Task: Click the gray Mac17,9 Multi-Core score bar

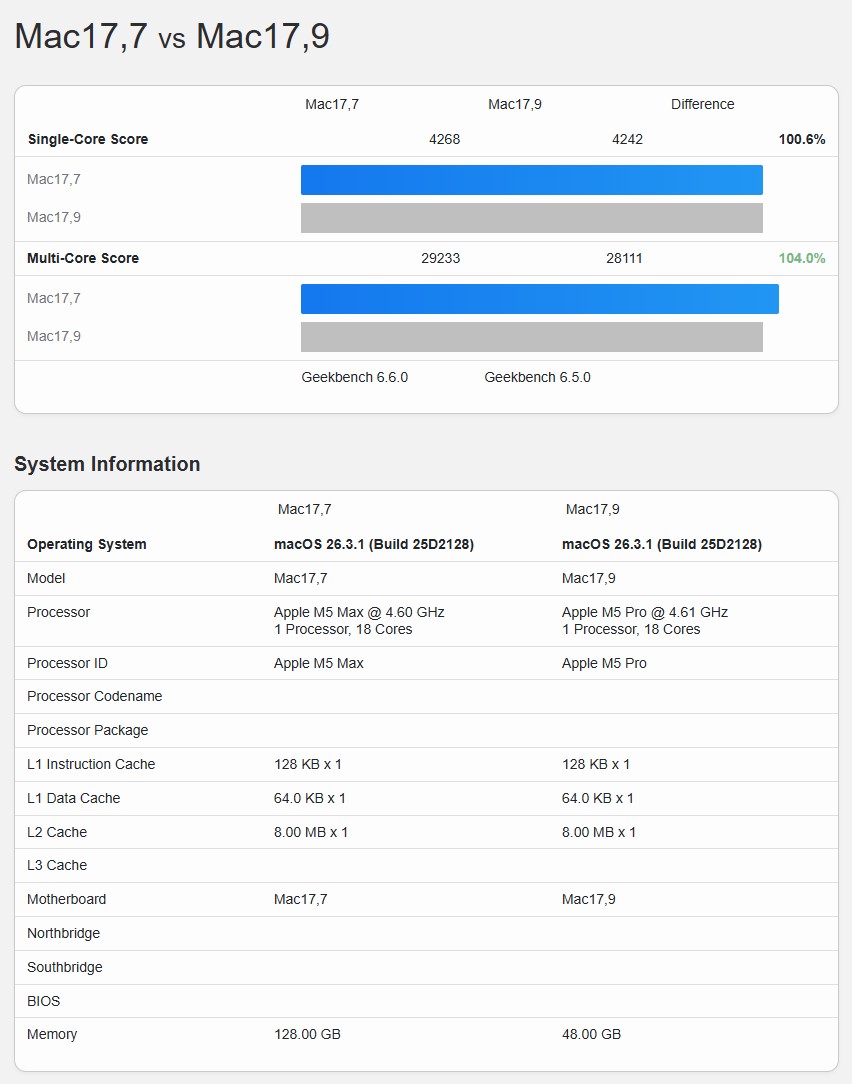Action: coord(531,337)
